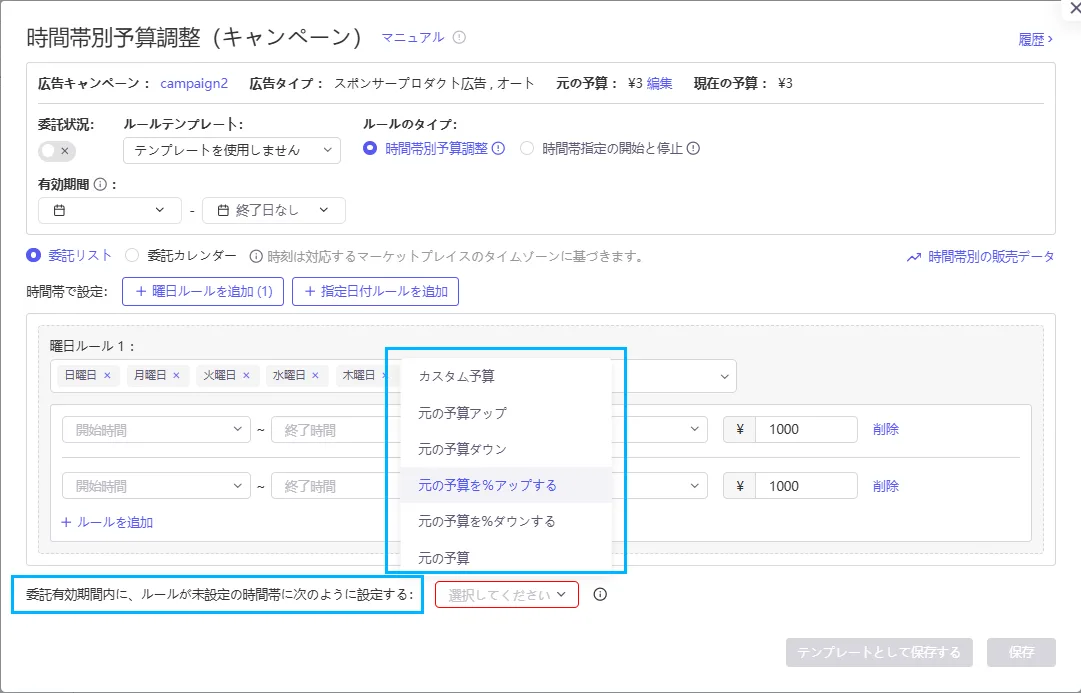Screen dimensions: 1081x693
Task: Click second row budget amount field 1000
Action: pos(807,486)
